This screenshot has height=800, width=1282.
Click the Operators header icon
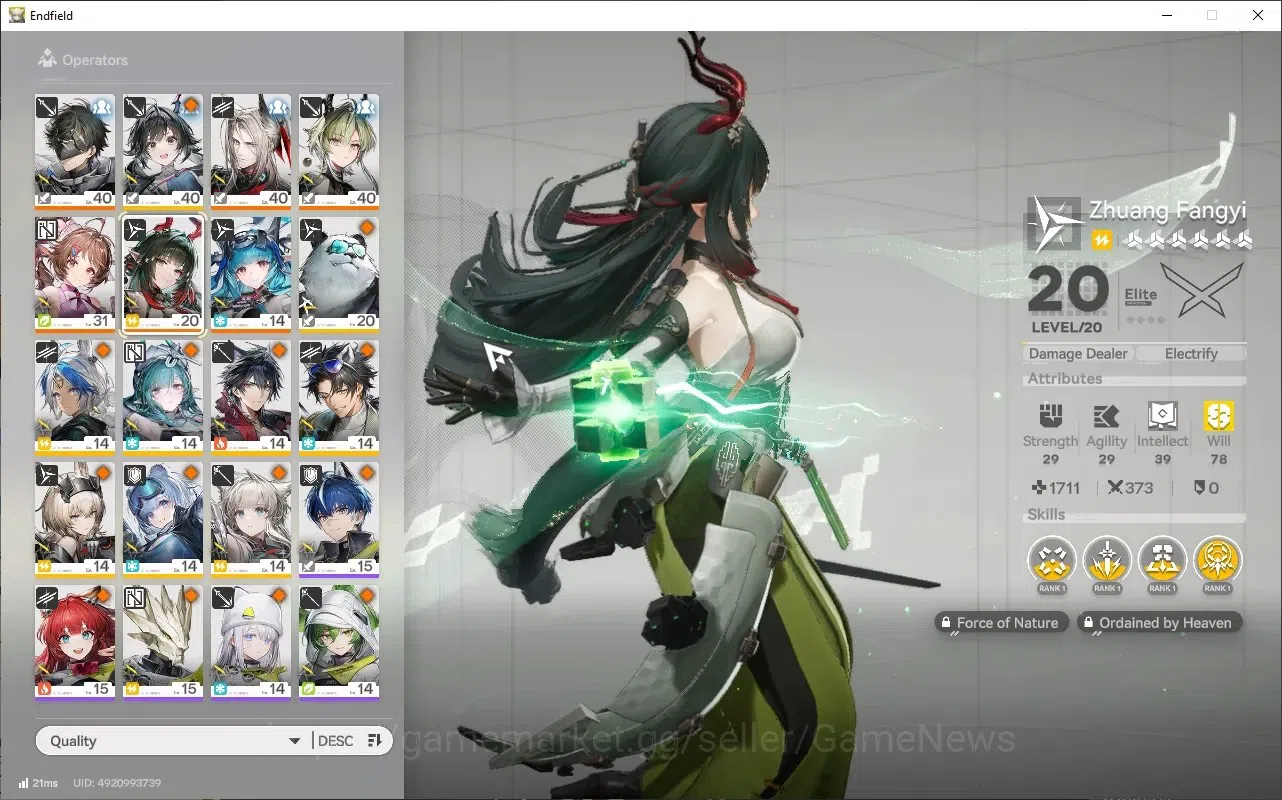coord(47,60)
